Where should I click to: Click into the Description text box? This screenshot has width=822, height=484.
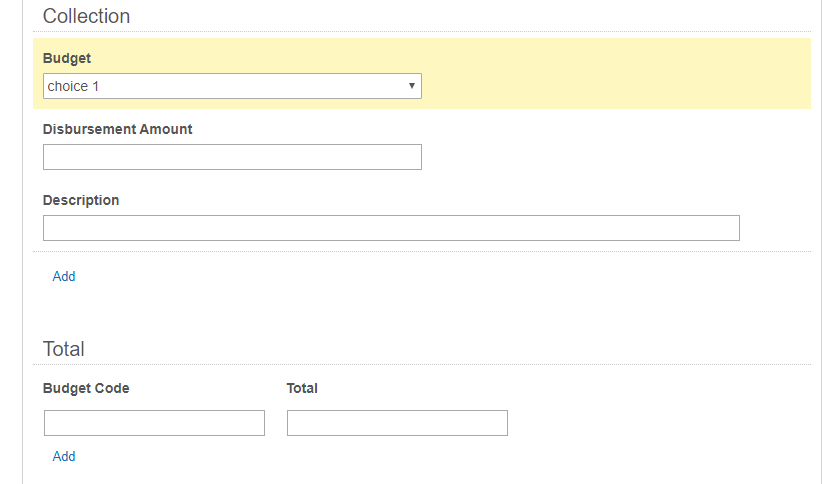[391, 228]
